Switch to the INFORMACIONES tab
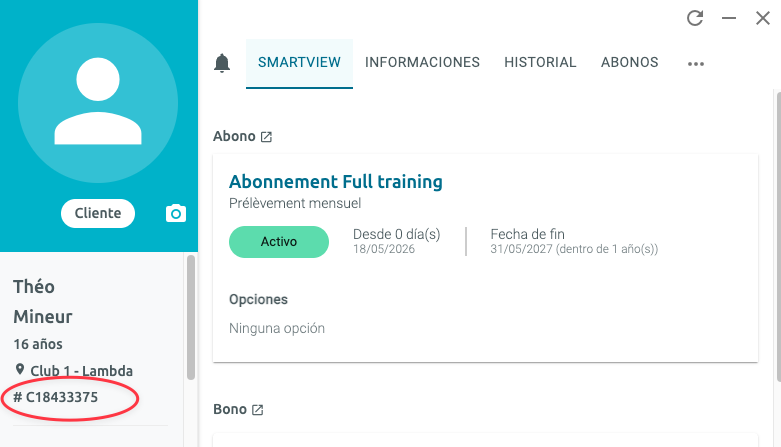The width and height of the screenshot is (781, 447). click(x=422, y=63)
